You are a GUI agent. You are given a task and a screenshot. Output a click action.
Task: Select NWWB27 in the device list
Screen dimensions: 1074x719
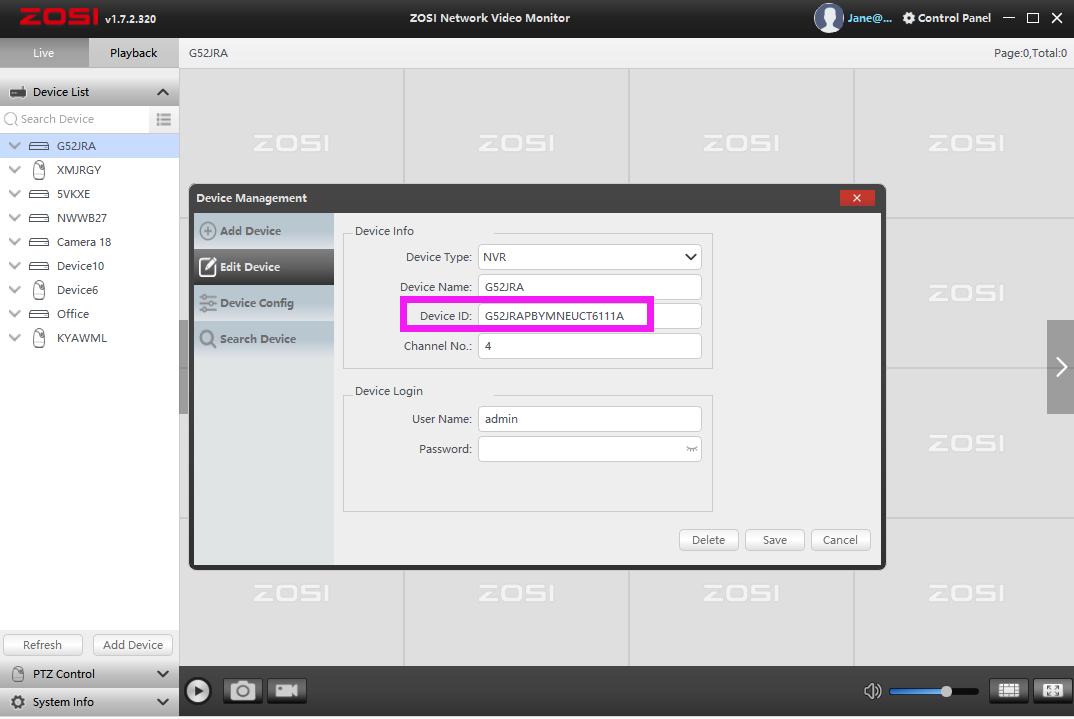pos(89,218)
